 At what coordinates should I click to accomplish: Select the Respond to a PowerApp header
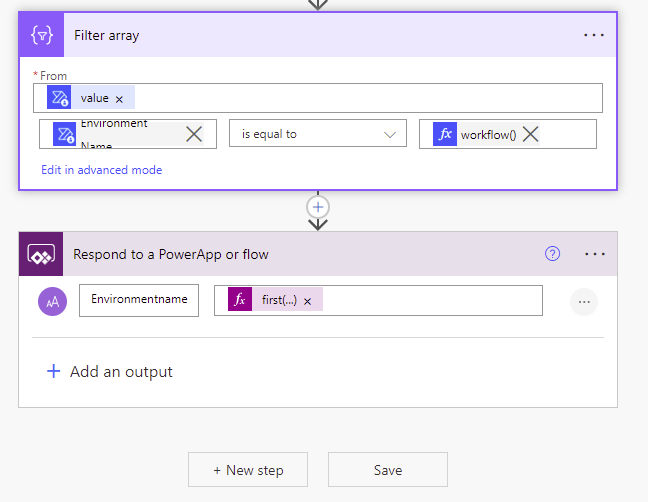pos(318,254)
